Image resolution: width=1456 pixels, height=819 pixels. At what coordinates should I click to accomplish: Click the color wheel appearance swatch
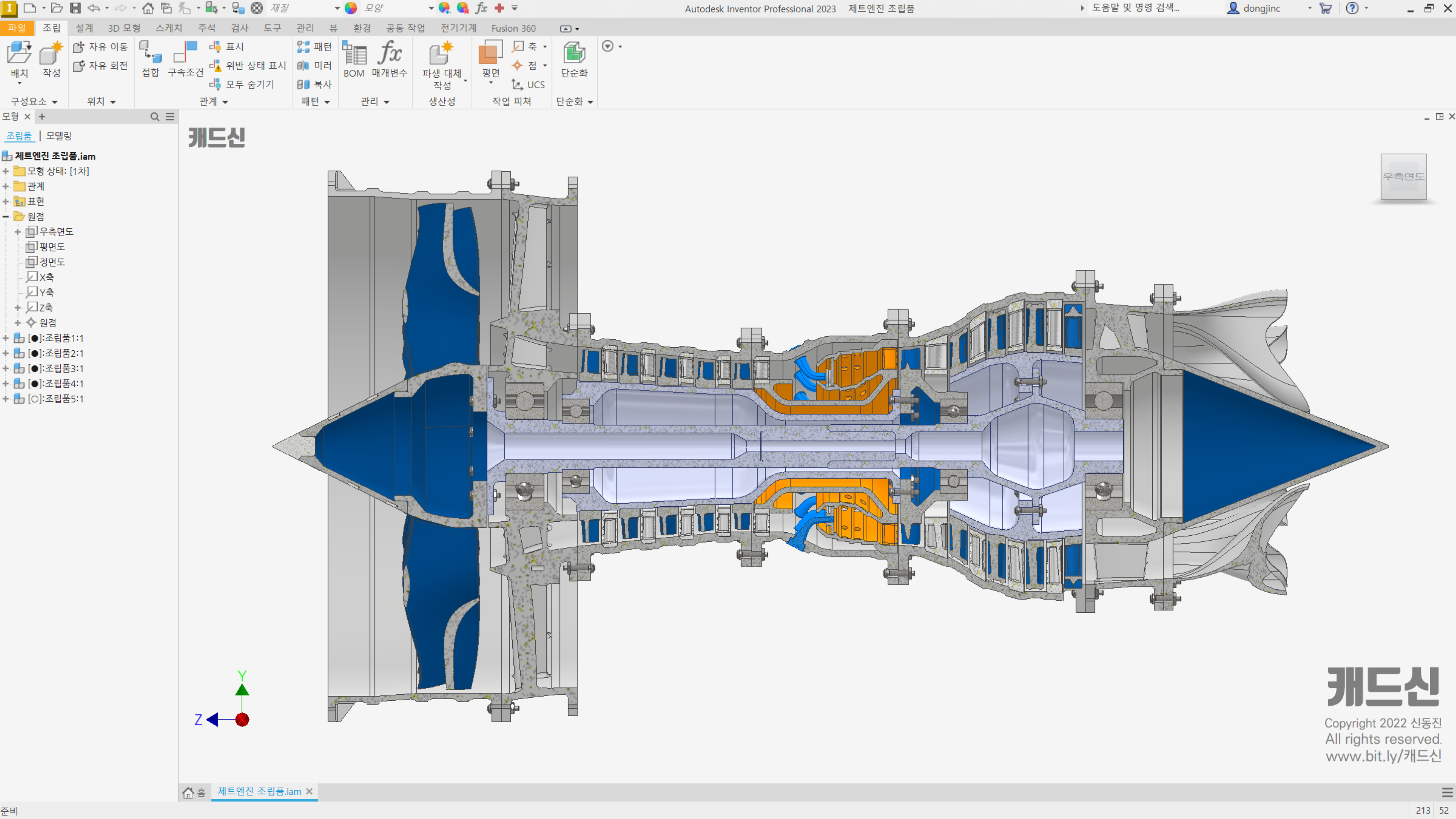click(351, 8)
